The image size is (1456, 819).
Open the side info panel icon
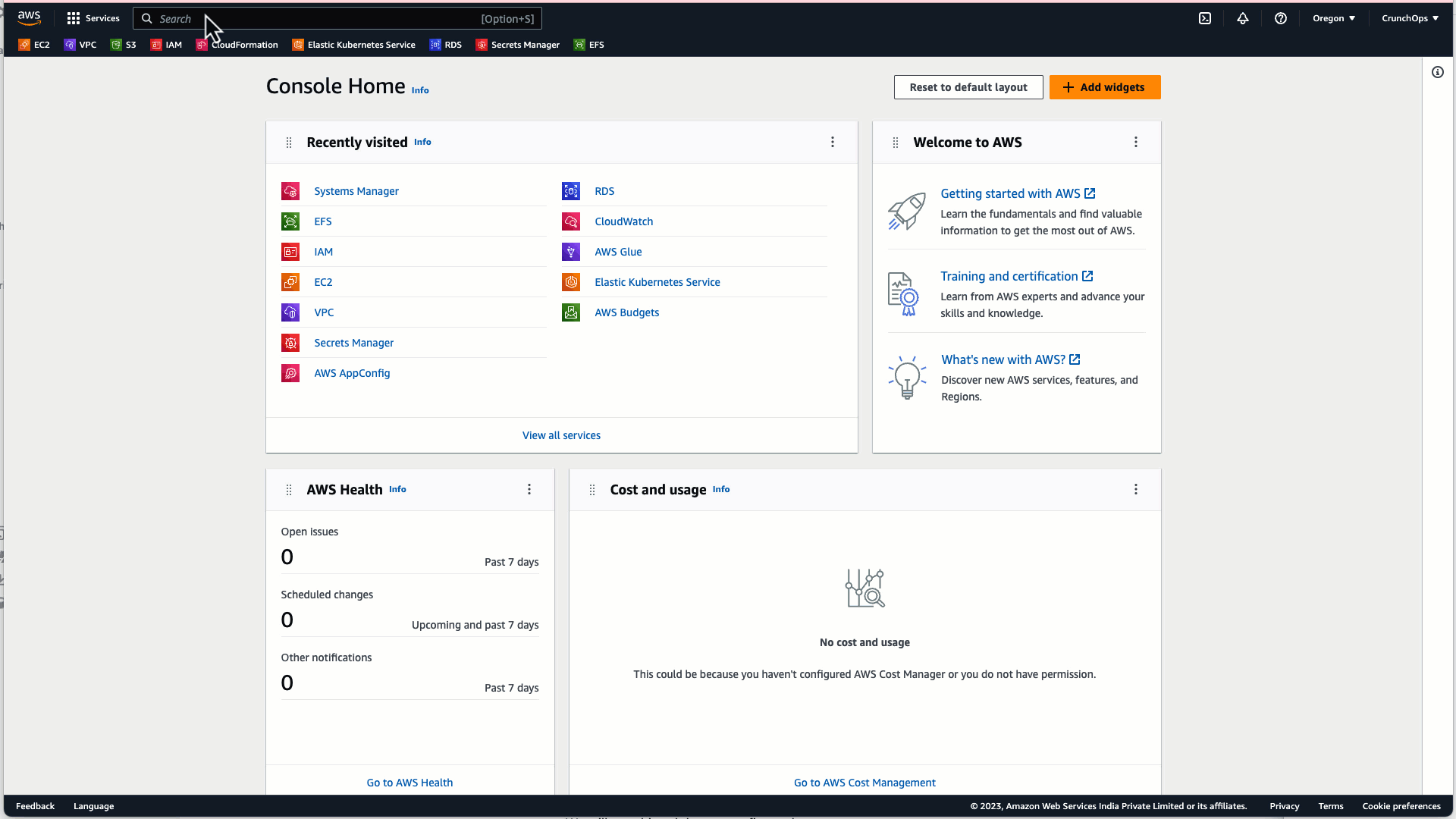click(x=1438, y=72)
